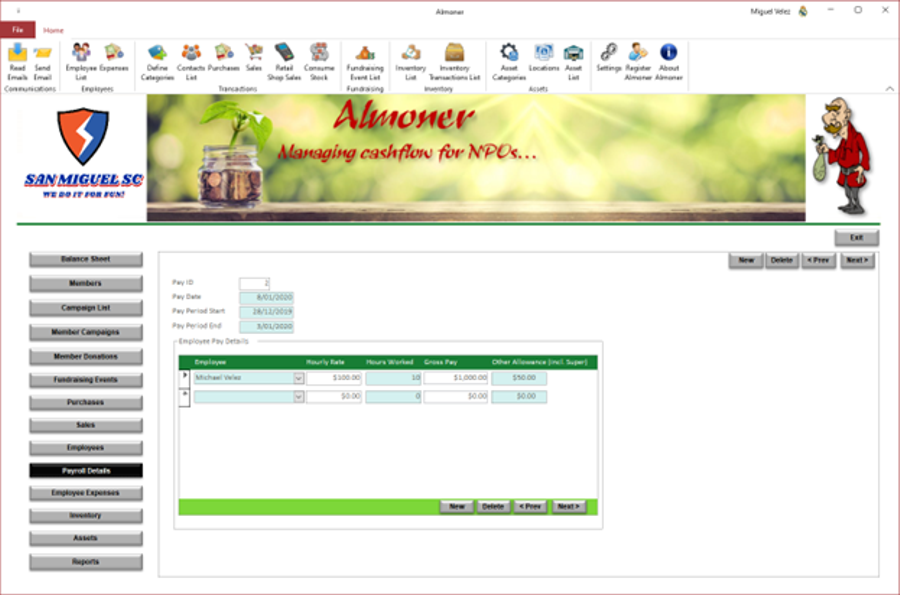Click Next > in the green bar
Image resolution: width=900 pixels, height=595 pixels.
[569, 507]
